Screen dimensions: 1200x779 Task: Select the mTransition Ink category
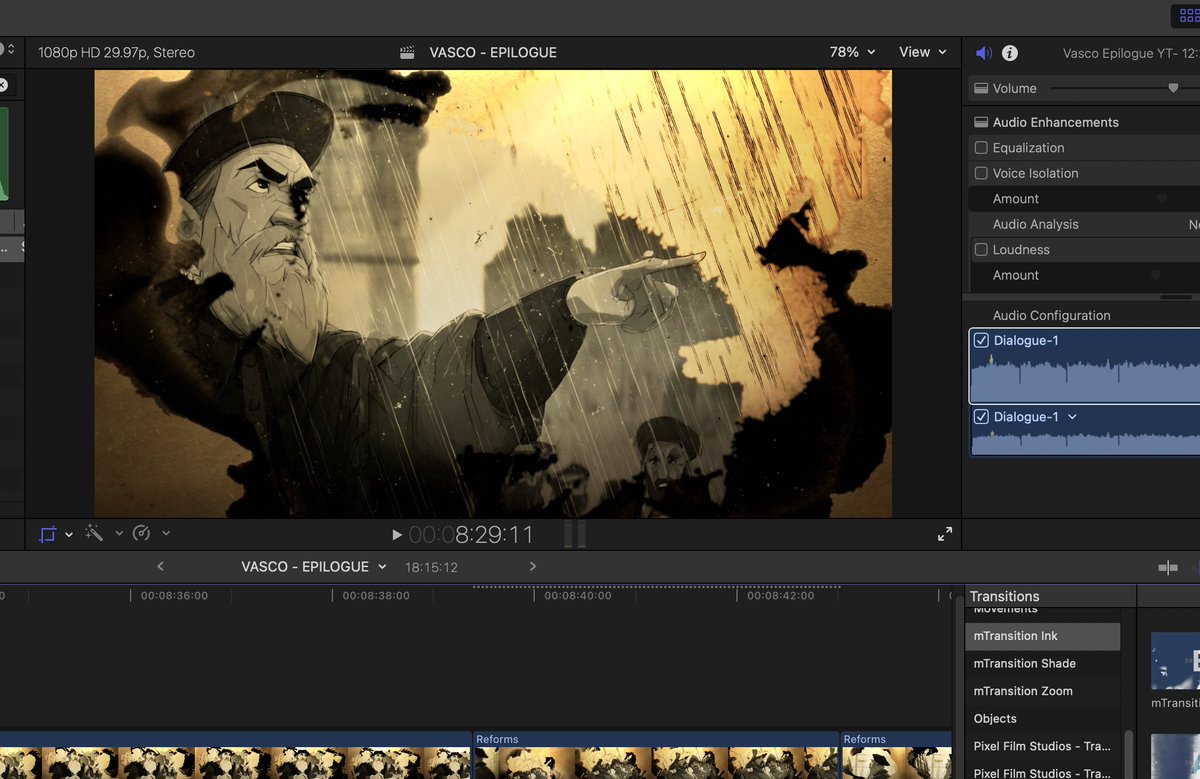point(1043,636)
